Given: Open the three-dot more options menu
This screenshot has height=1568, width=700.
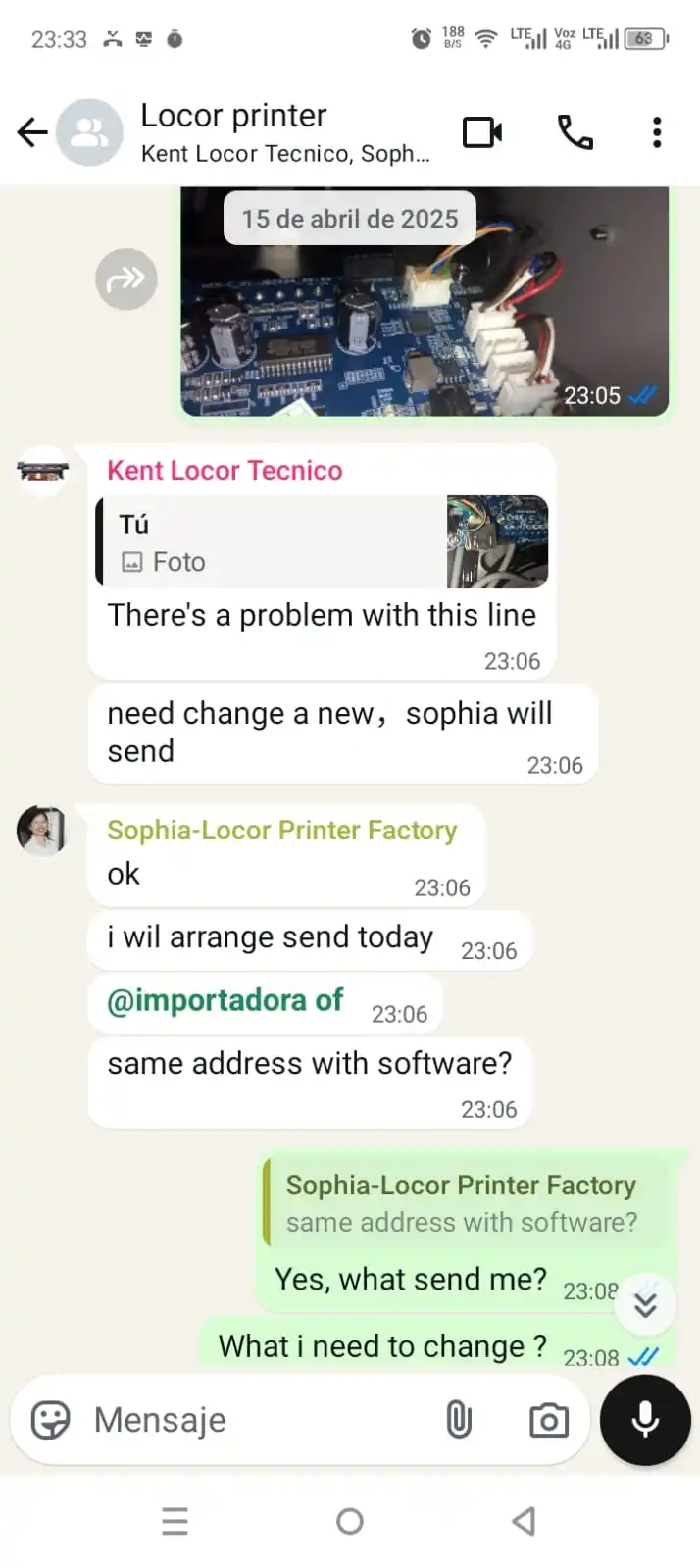Looking at the screenshot, I should click(657, 132).
